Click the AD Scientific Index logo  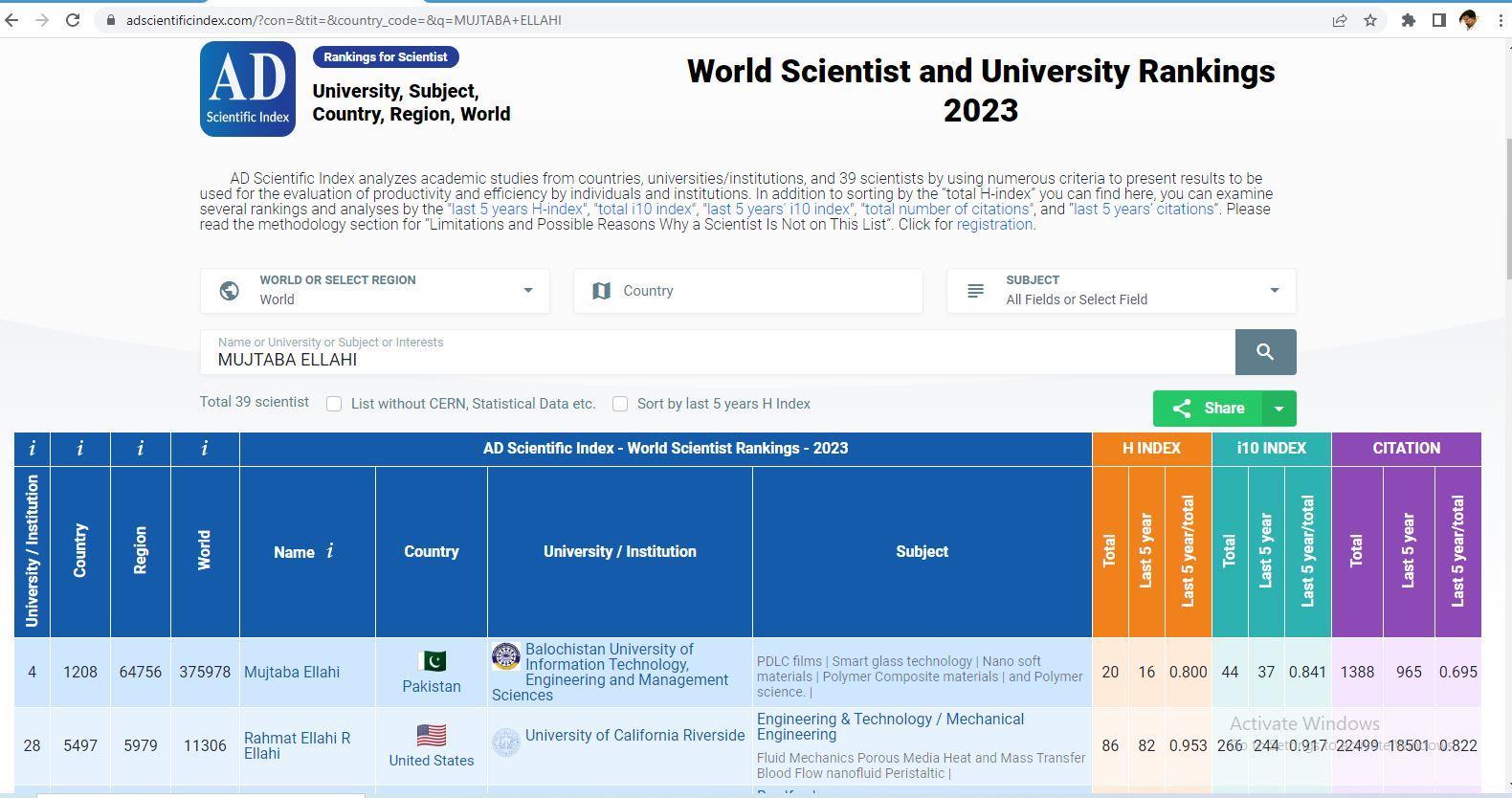coord(248,89)
